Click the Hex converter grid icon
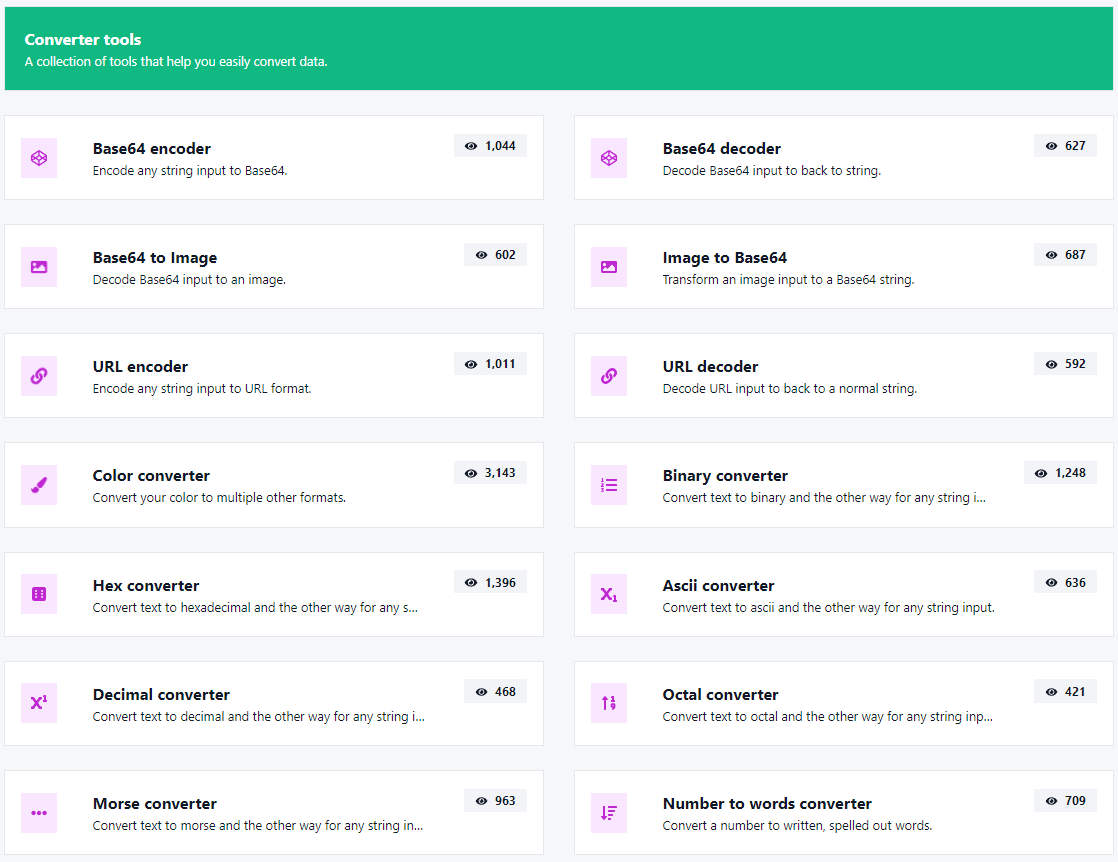The width and height of the screenshot is (1118, 862). [x=39, y=594]
